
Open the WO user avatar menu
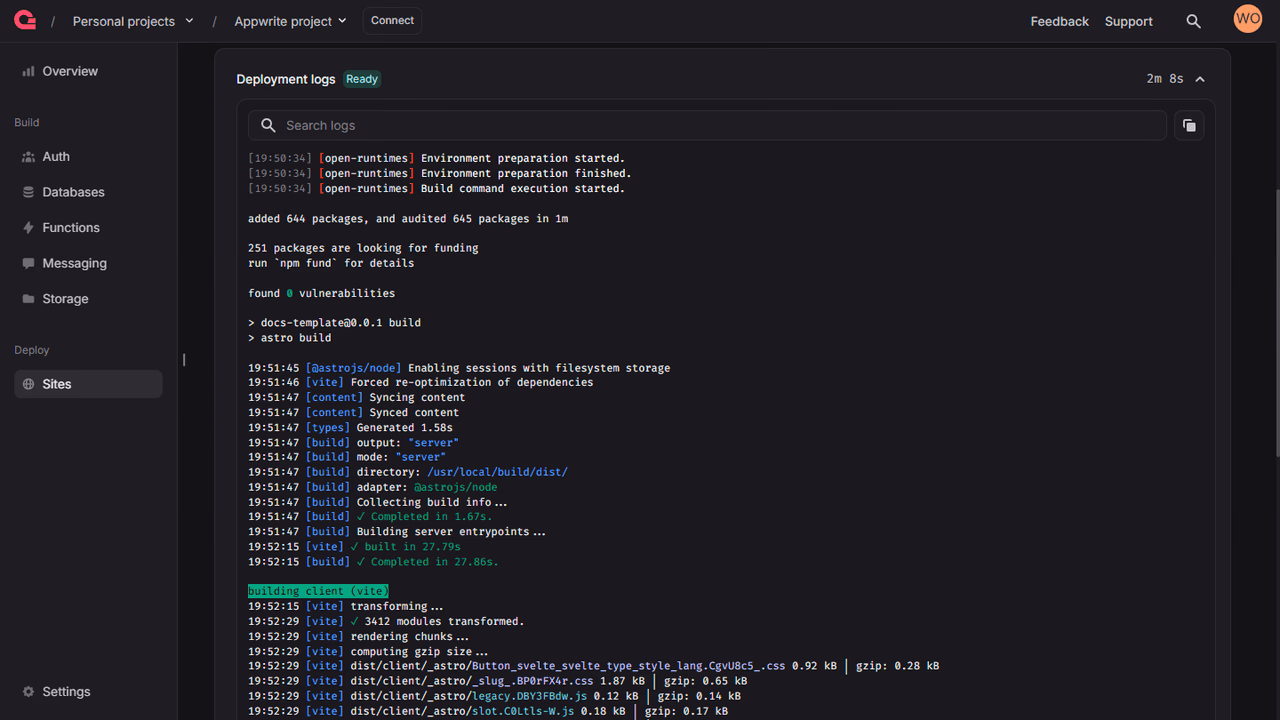tap(1248, 19)
